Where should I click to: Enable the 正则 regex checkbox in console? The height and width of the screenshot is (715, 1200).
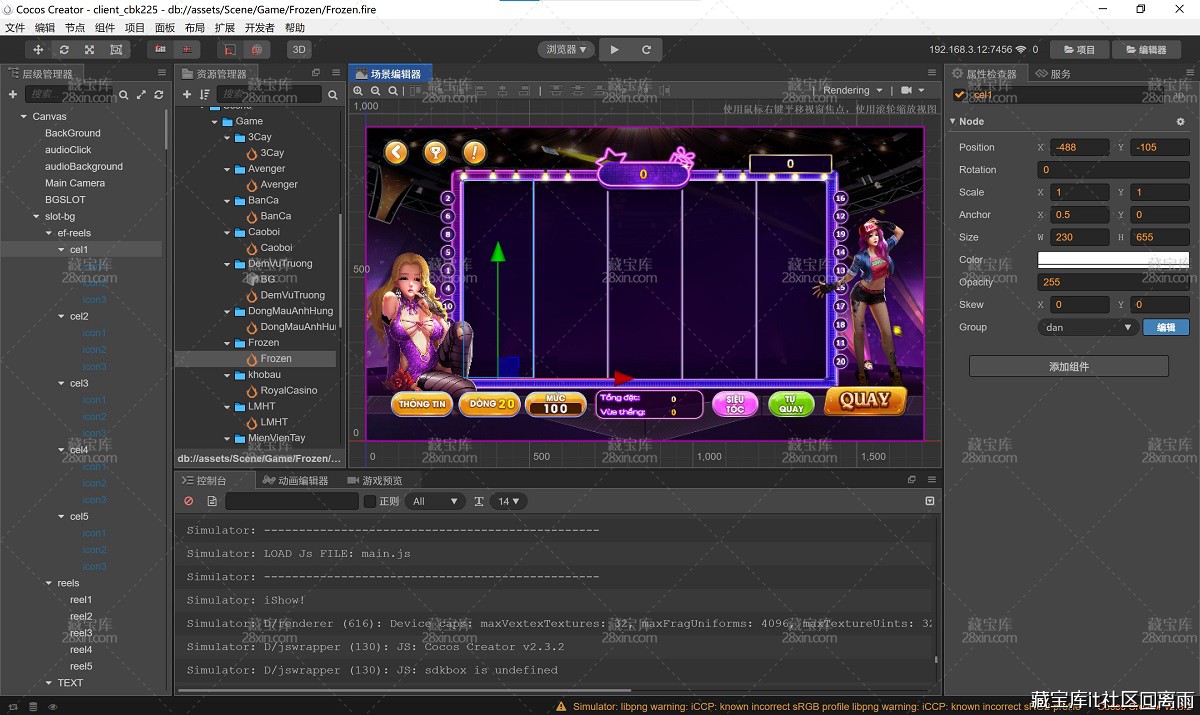pos(370,501)
